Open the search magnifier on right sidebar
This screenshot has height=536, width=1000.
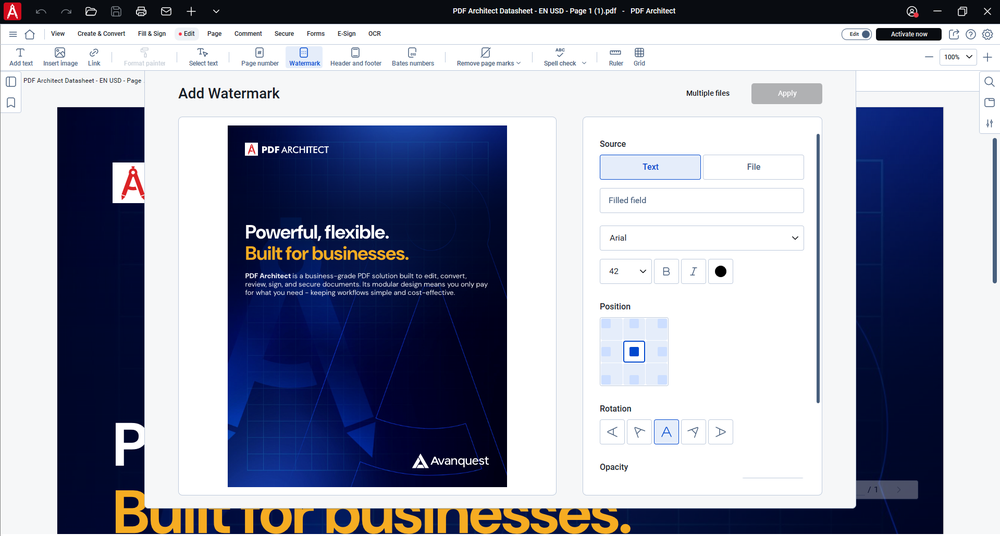(989, 82)
